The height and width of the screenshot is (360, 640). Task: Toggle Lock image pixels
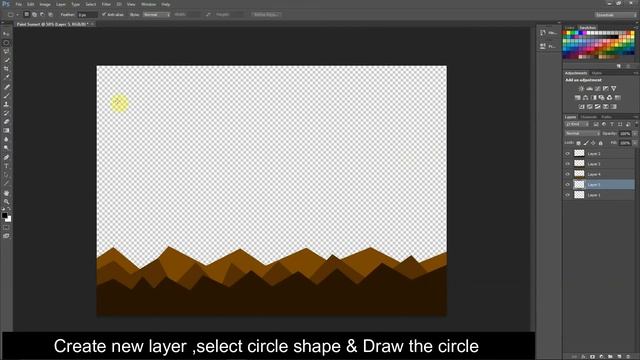pyautogui.click(x=586, y=143)
